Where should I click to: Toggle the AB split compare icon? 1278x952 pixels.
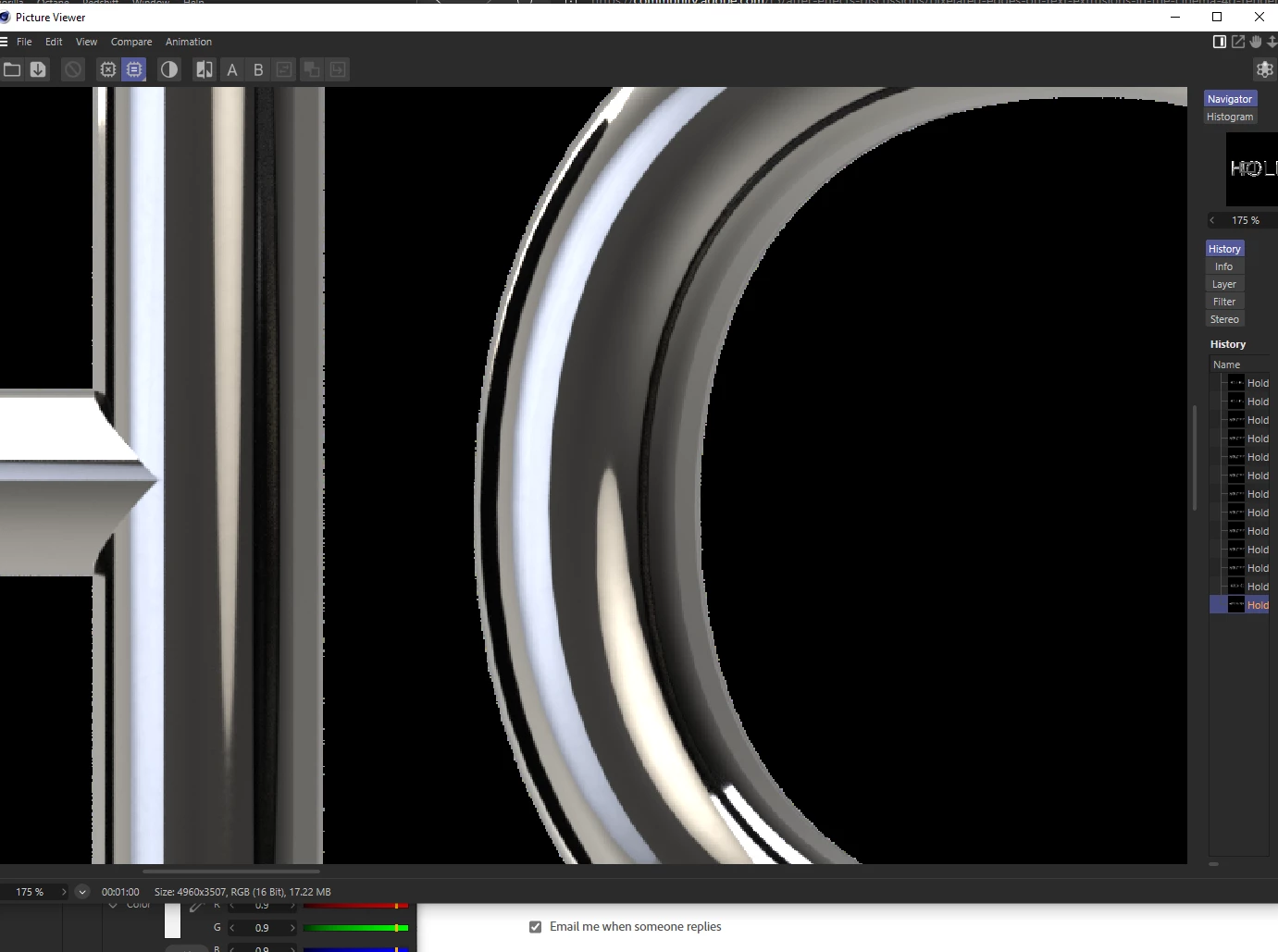click(x=205, y=69)
